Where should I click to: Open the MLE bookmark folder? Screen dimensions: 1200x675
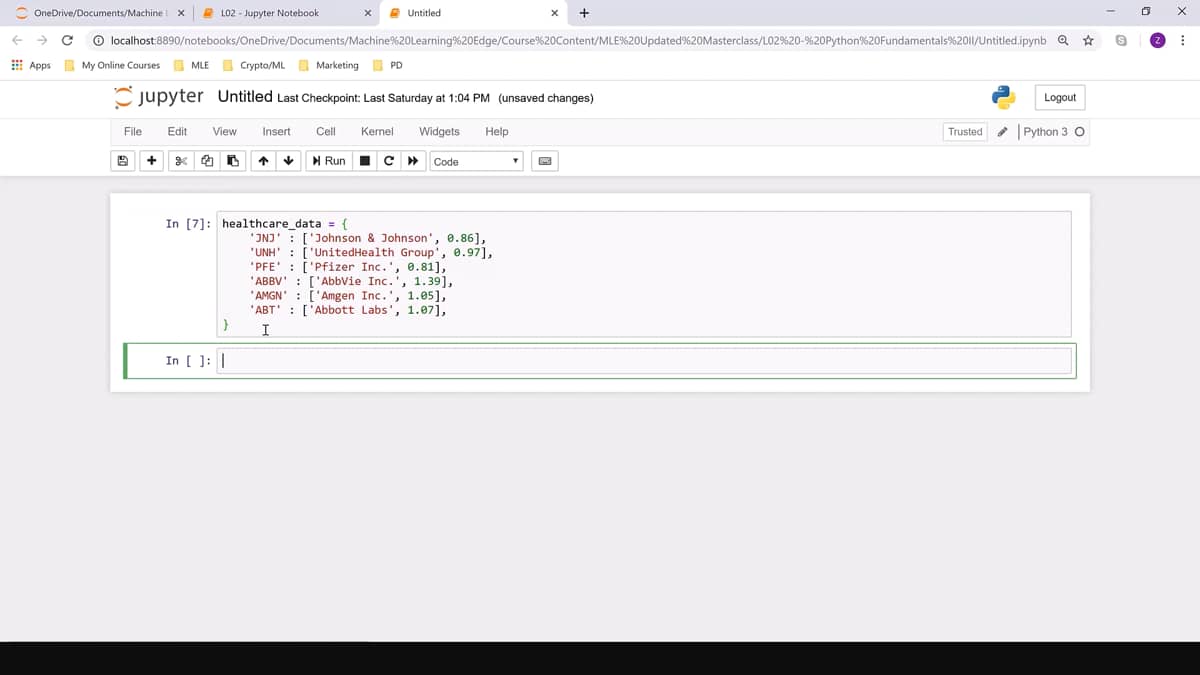coord(192,65)
